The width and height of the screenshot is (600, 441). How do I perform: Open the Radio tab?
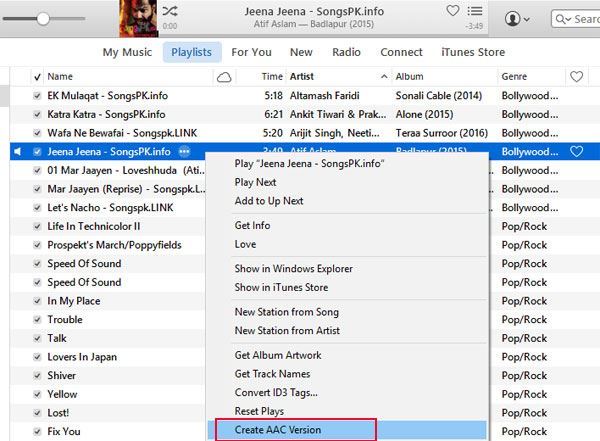coord(346,52)
